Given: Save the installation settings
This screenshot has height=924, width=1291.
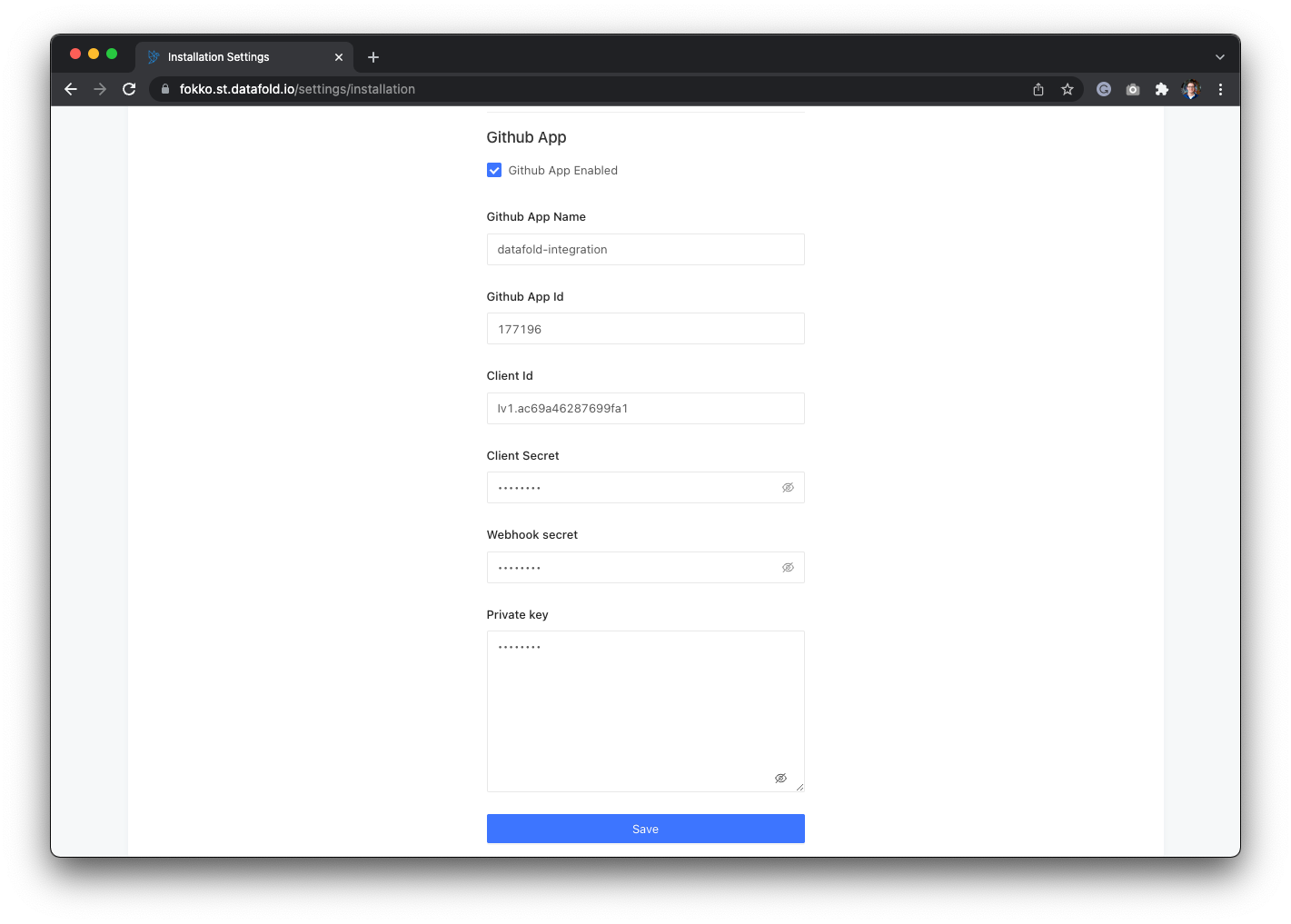Looking at the screenshot, I should click(645, 829).
